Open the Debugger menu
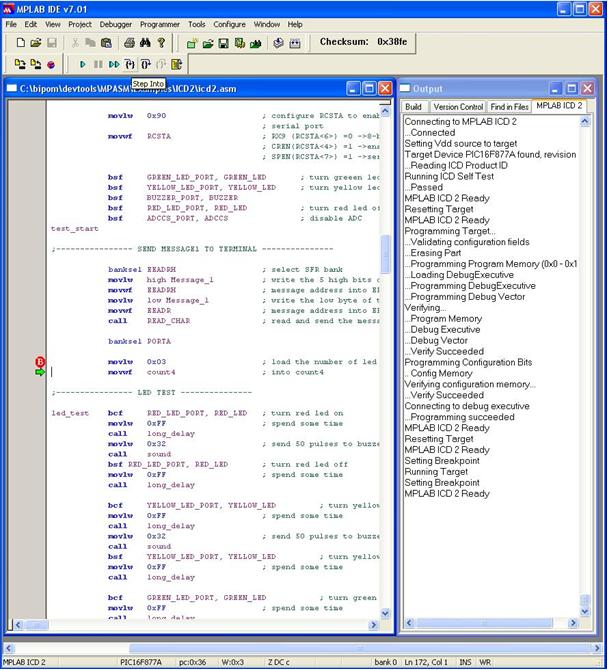Screen dimensions: 608x670 point(116,24)
